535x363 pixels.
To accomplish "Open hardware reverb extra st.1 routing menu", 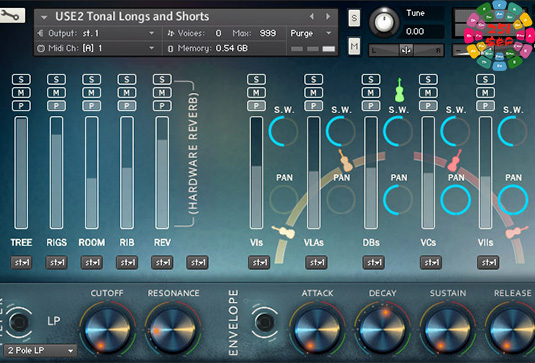I will click(197, 262).
